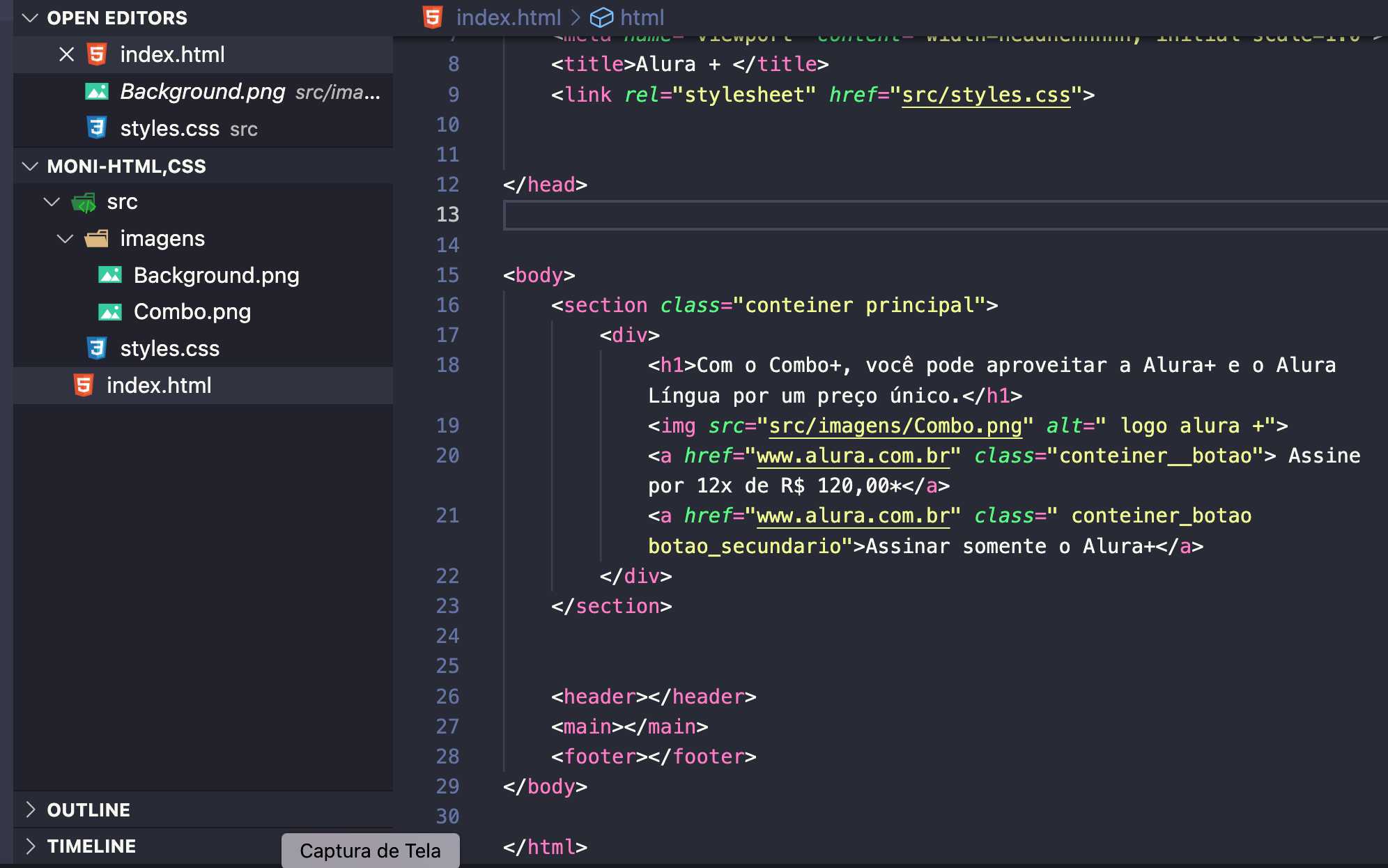Click the opening div tag on line 17
This screenshot has height=868, width=1388.
pos(630,335)
